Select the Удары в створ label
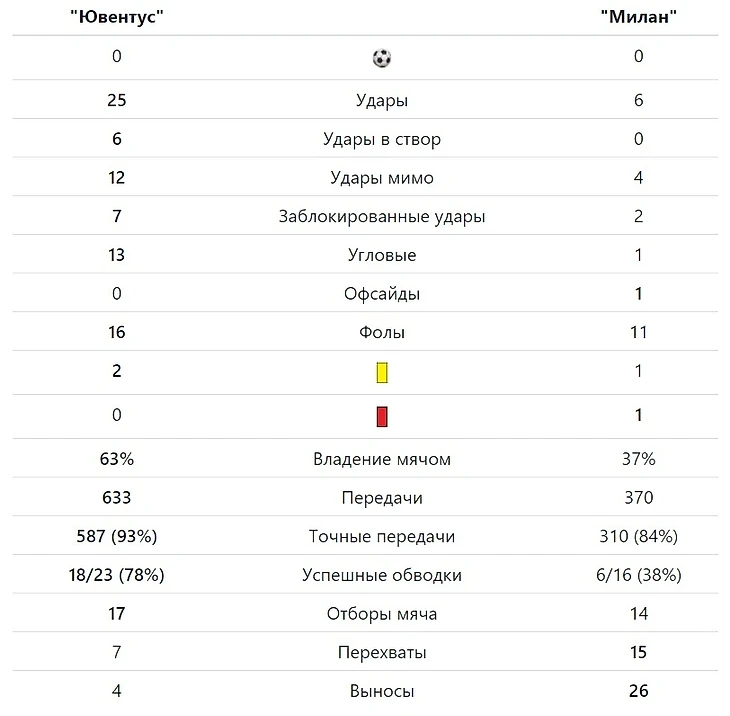 (x=381, y=139)
